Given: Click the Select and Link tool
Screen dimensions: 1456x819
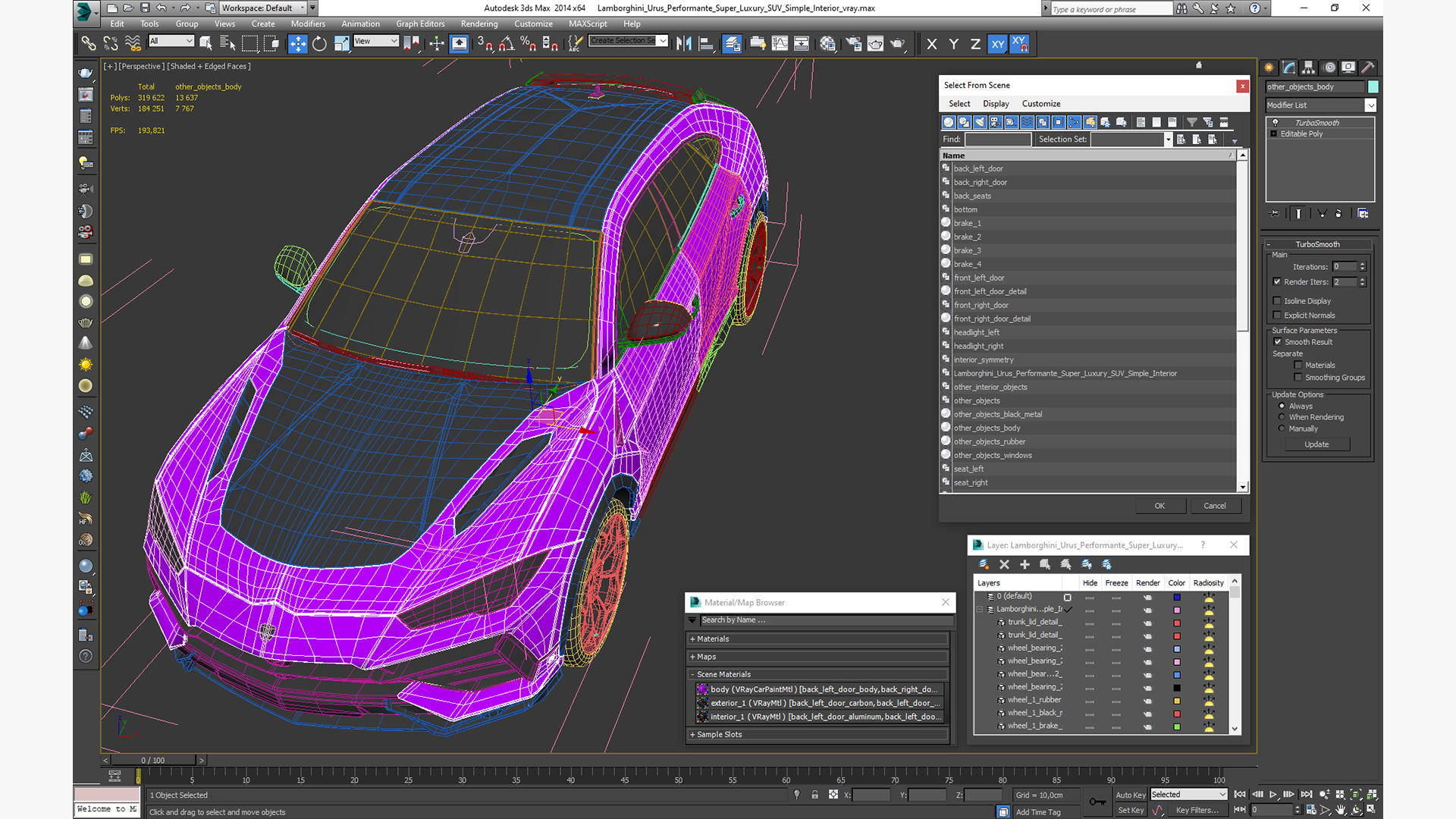Looking at the screenshot, I should coord(89,44).
